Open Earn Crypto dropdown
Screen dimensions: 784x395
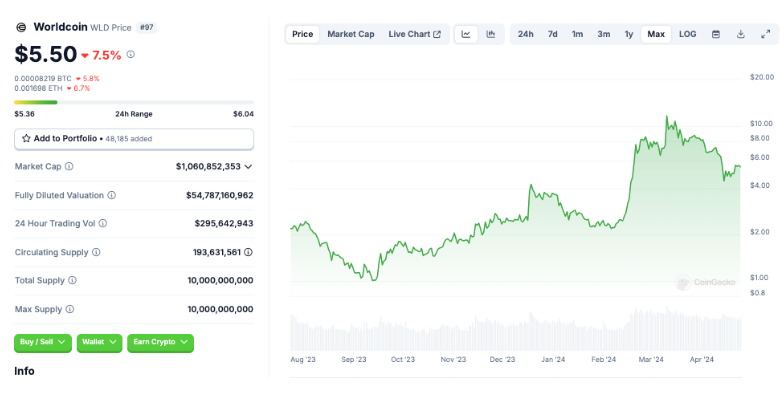pos(160,342)
